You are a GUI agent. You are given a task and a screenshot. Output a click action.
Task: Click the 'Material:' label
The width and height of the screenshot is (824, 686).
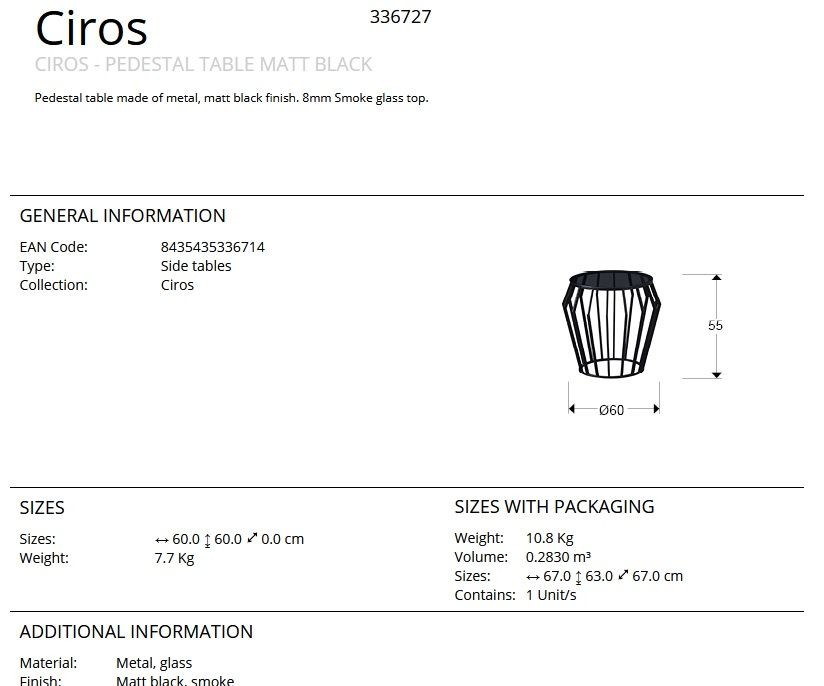(x=48, y=663)
